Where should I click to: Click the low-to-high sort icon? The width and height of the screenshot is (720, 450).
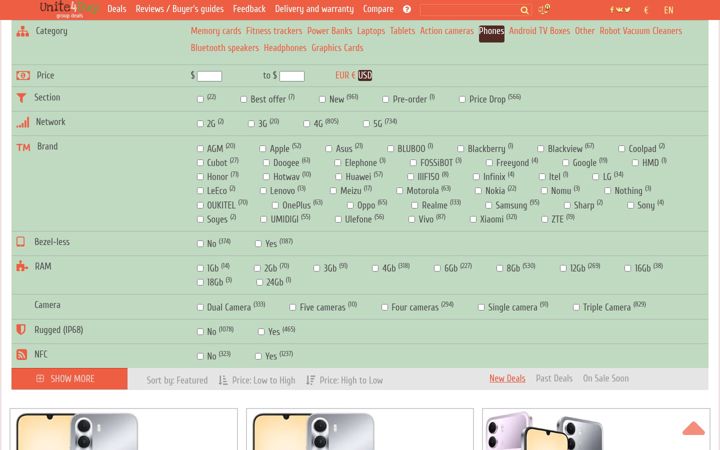tap(223, 380)
